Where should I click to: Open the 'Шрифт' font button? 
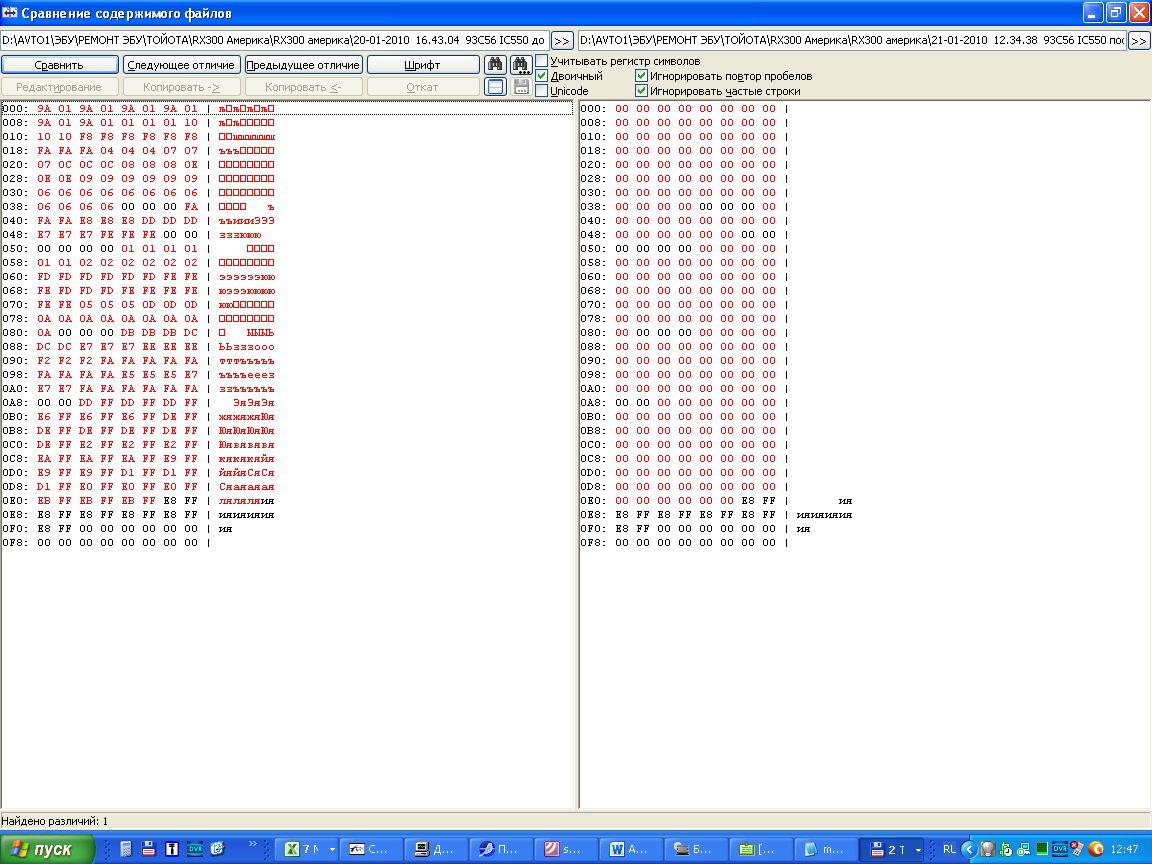click(422, 65)
